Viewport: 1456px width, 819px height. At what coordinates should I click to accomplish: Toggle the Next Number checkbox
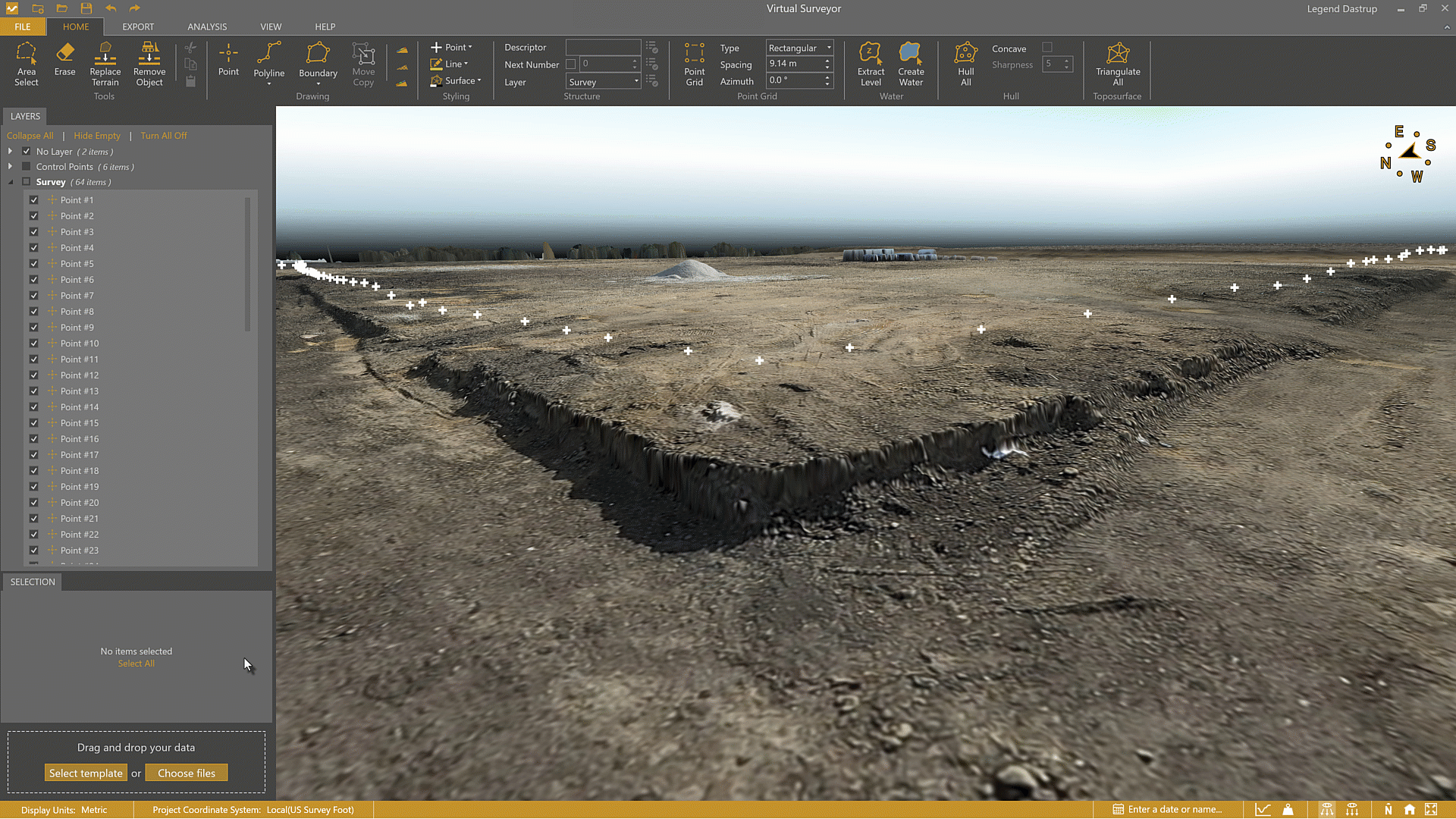571,64
